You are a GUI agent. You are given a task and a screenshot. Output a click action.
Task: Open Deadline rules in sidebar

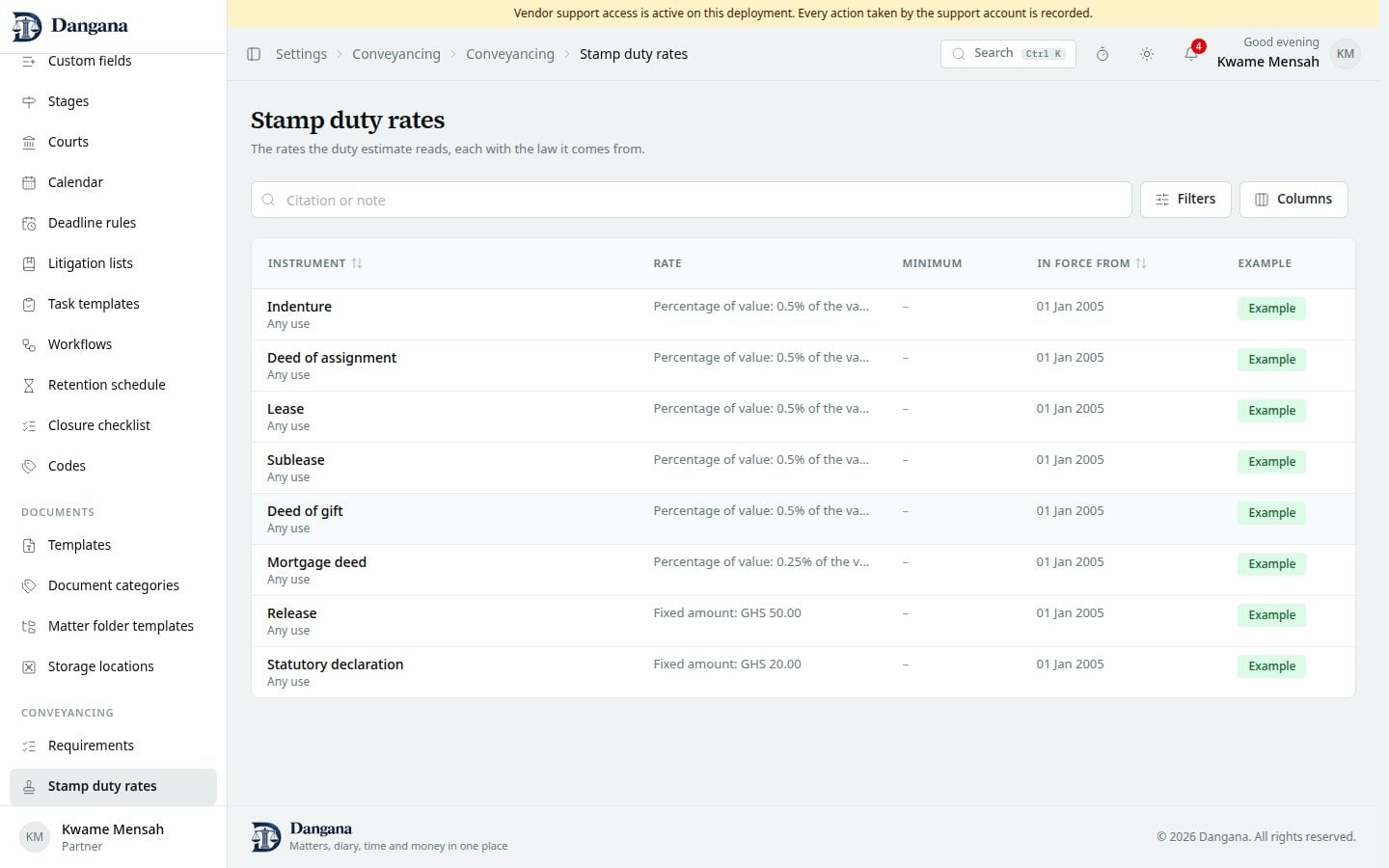pos(113,223)
